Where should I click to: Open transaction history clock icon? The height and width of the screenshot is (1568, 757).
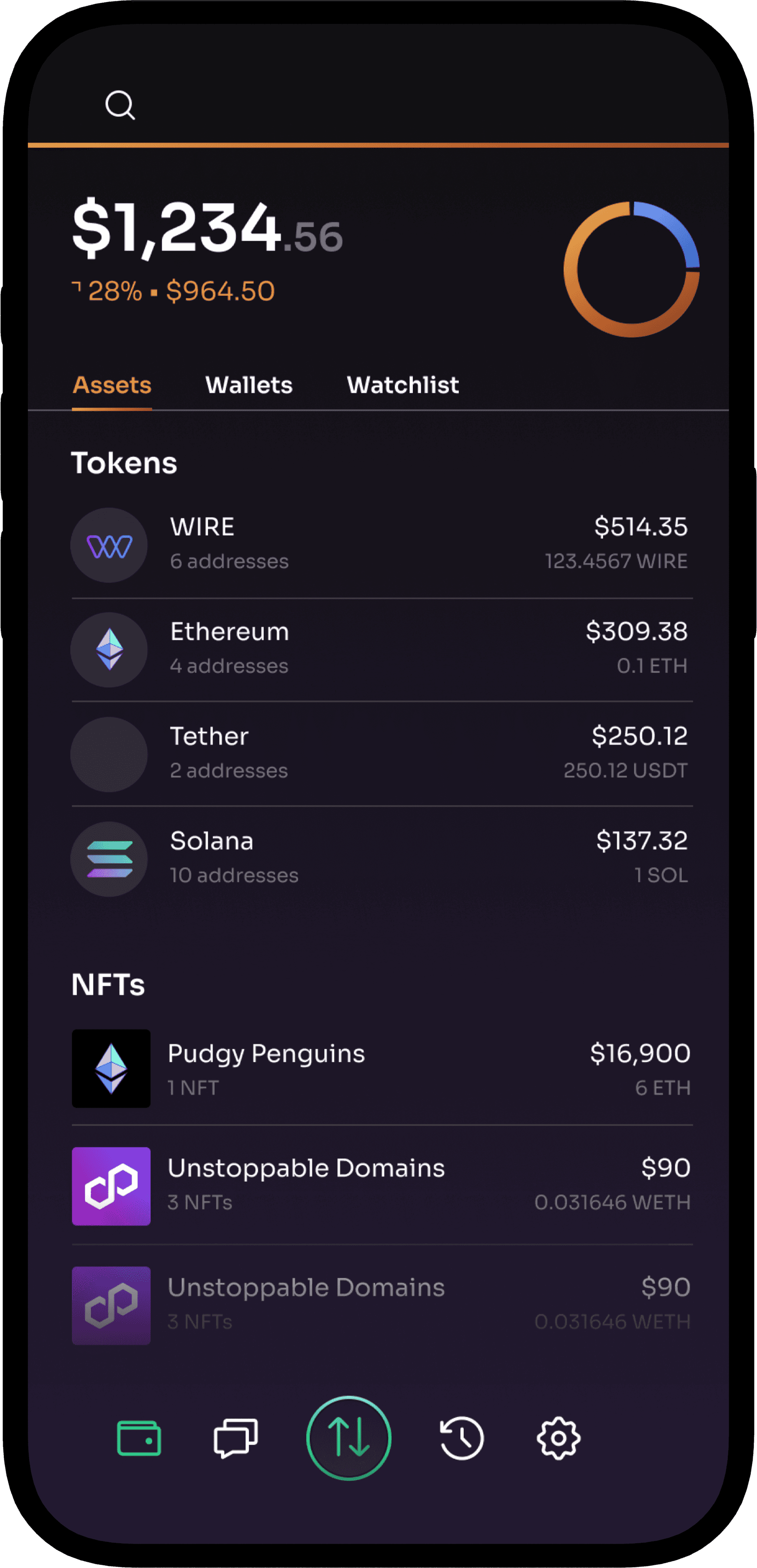coord(461,1439)
